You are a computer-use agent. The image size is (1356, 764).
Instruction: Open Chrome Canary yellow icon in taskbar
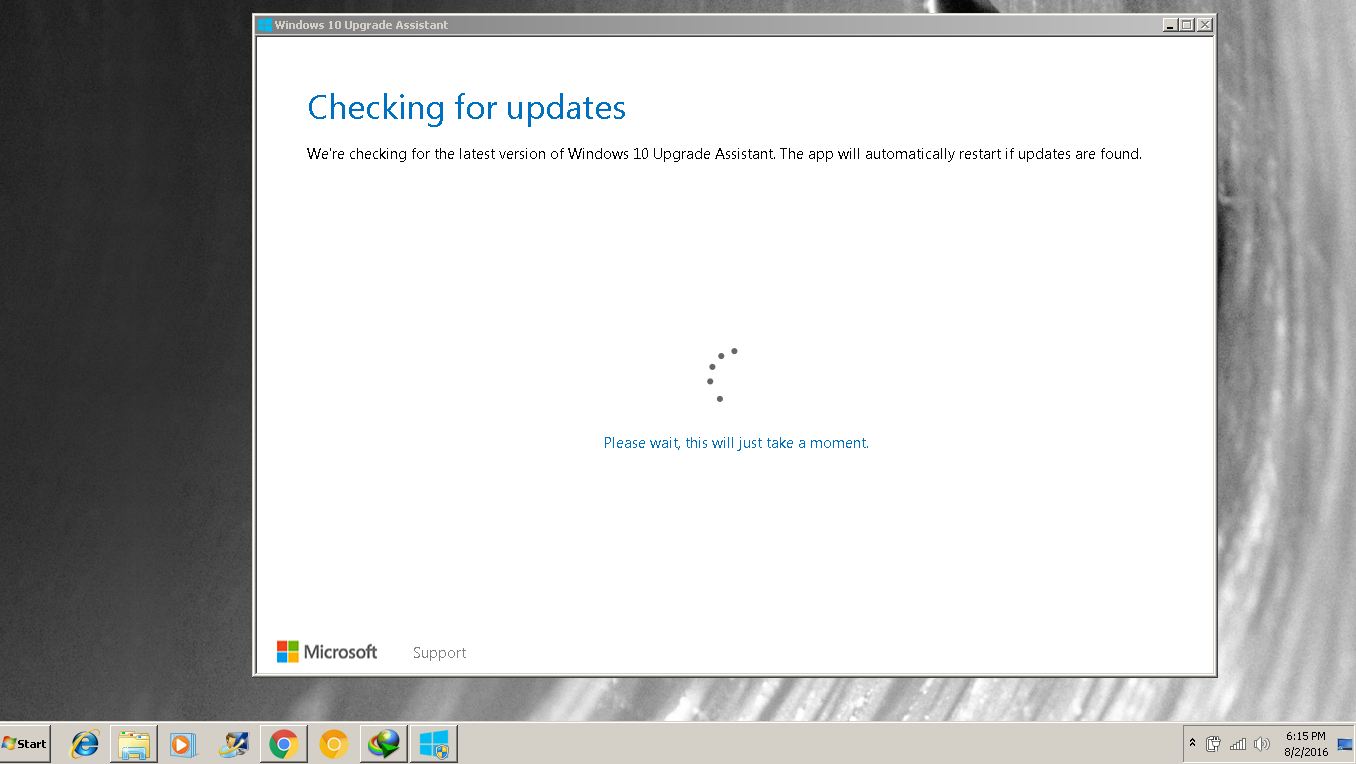333,744
